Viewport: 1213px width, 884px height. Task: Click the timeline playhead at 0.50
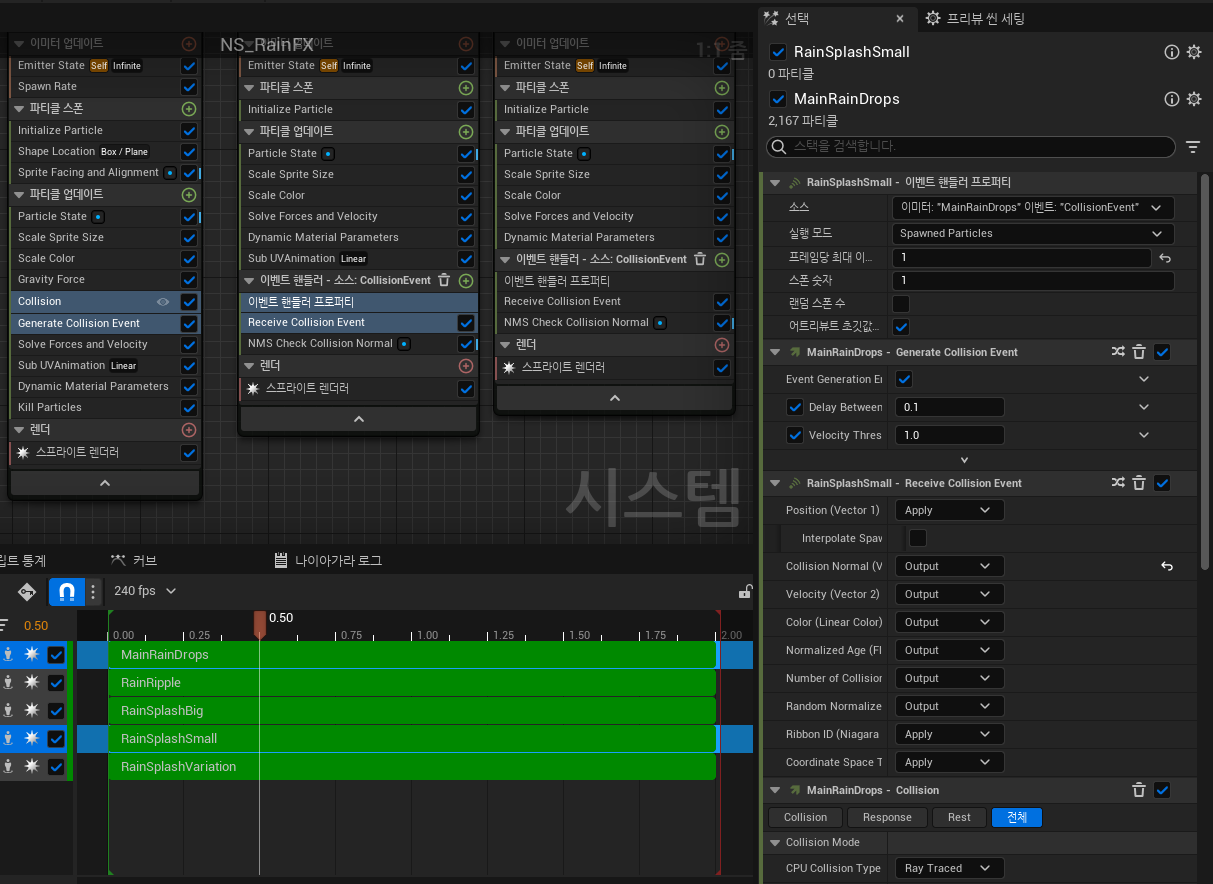(260, 624)
